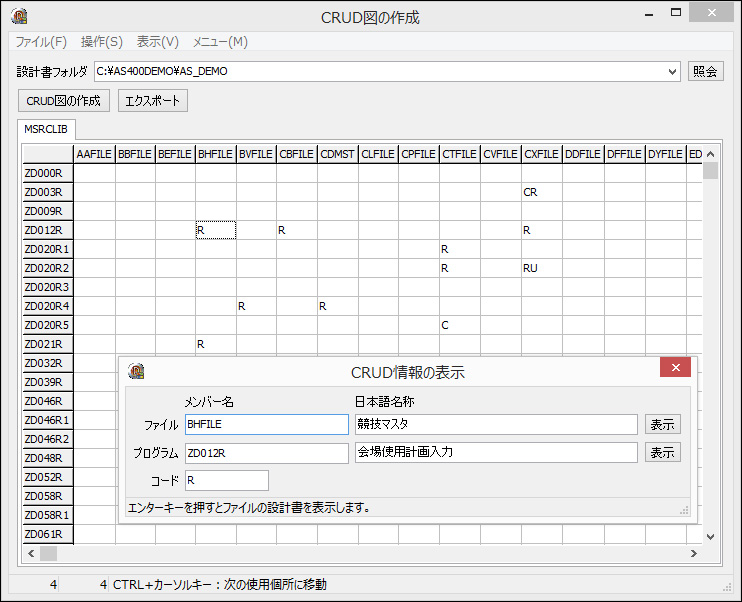Click the vertical scrollbar up arrow

[x=710, y=154]
